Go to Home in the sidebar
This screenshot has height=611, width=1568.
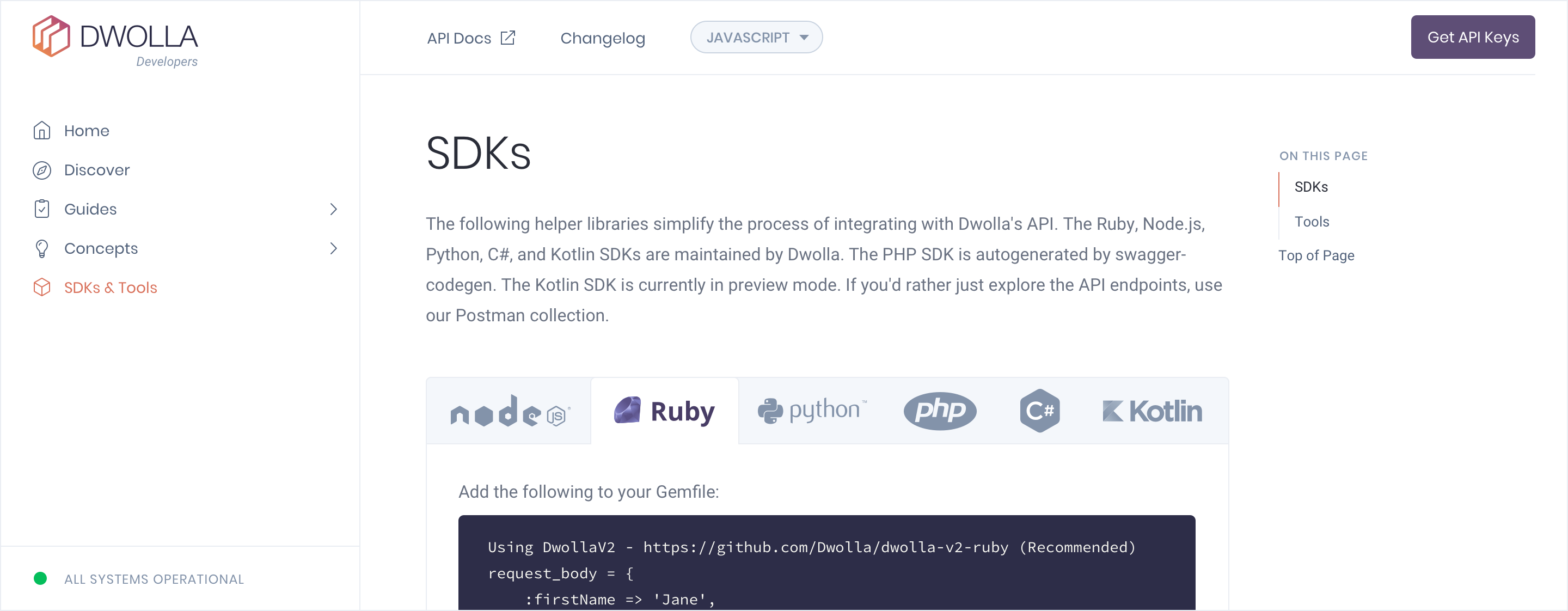pyautogui.click(x=87, y=130)
